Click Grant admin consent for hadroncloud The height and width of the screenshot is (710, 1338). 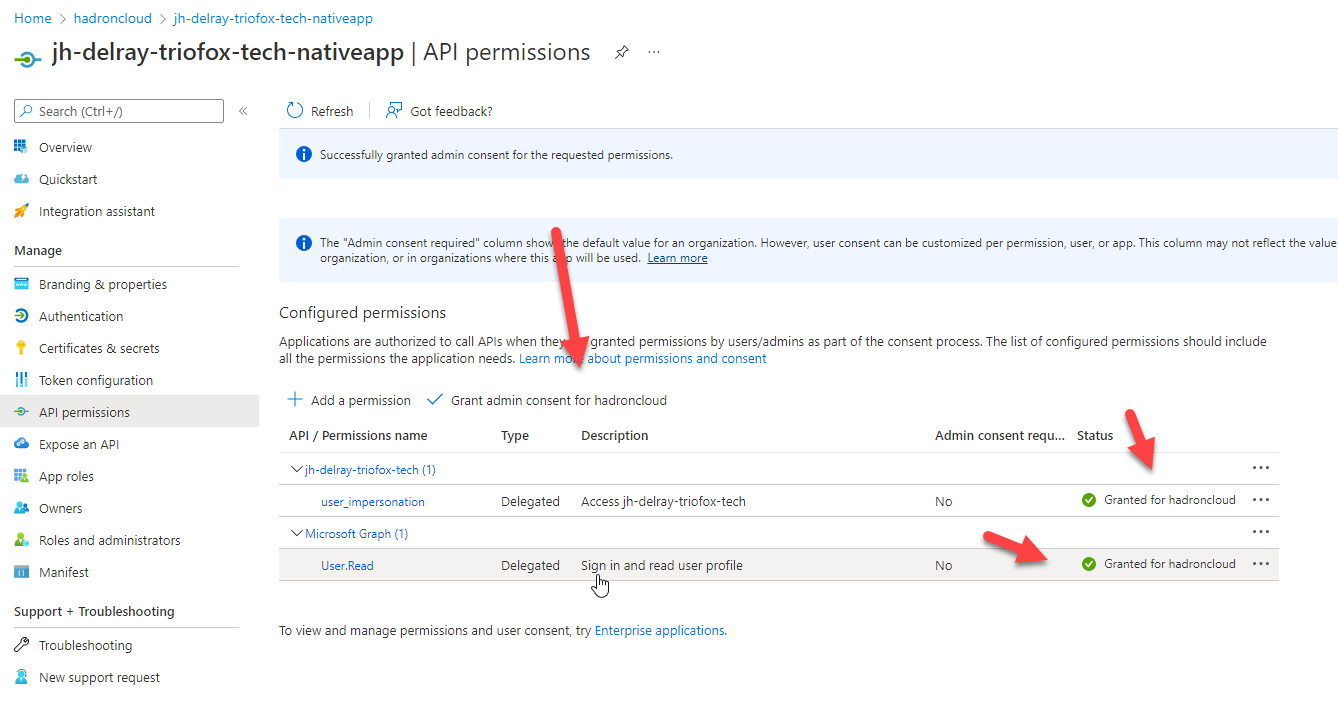pyautogui.click(x=547, y=400)
